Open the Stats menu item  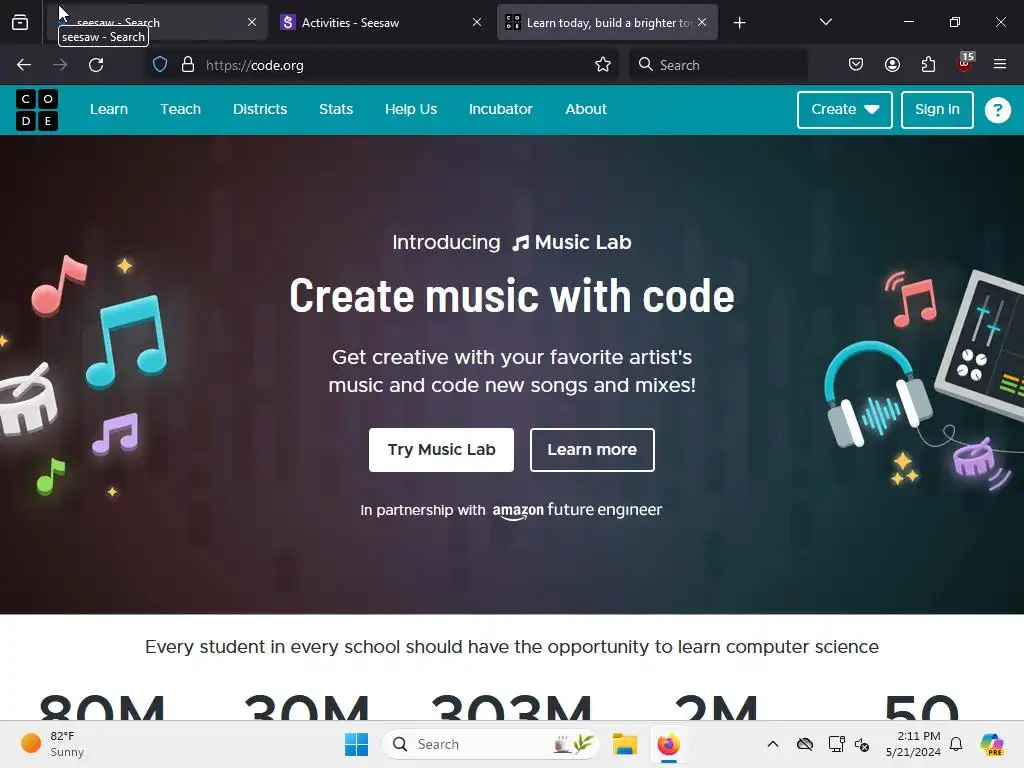click(336, 109)
